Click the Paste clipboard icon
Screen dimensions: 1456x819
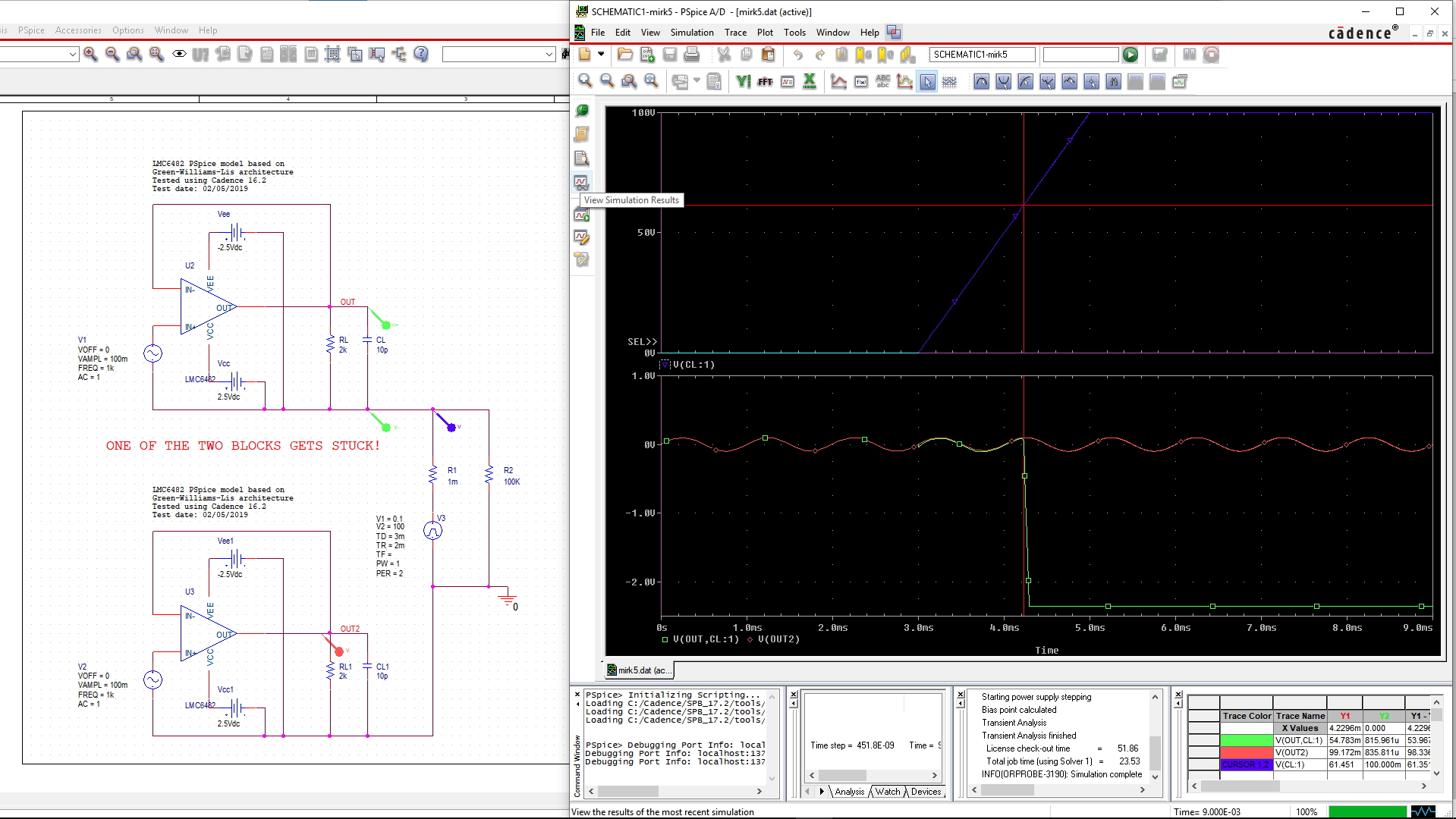click(768, 55)
